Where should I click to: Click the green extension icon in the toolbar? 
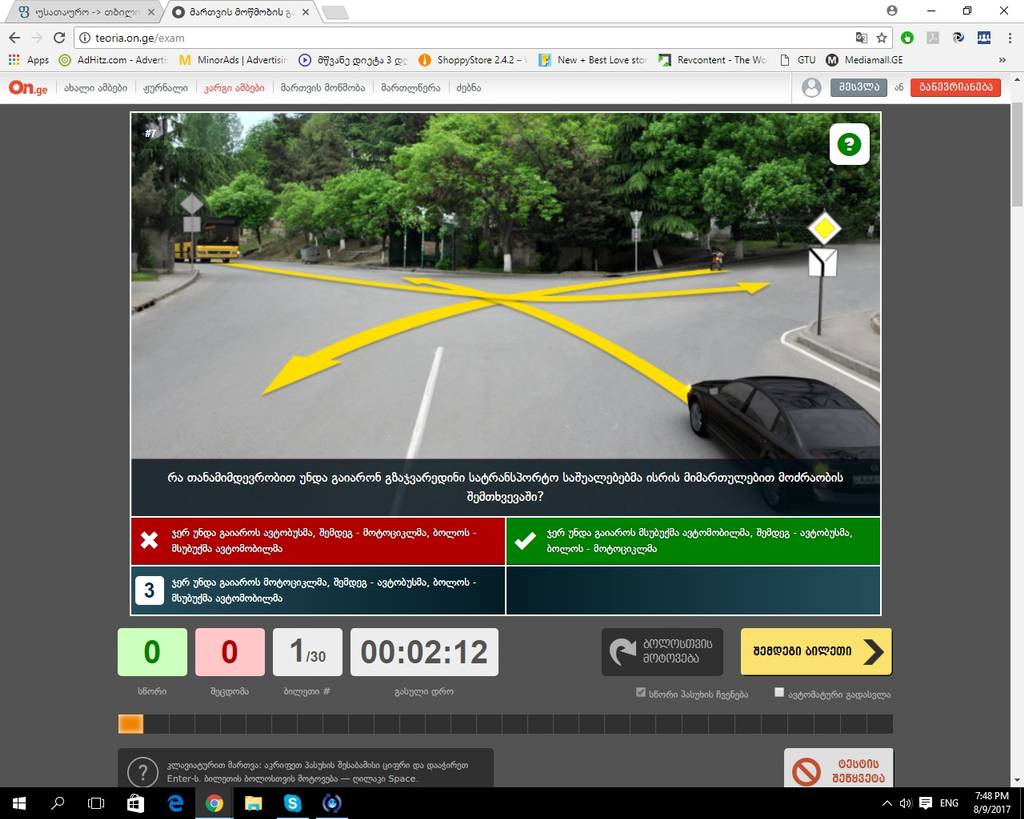pos(907,38)
